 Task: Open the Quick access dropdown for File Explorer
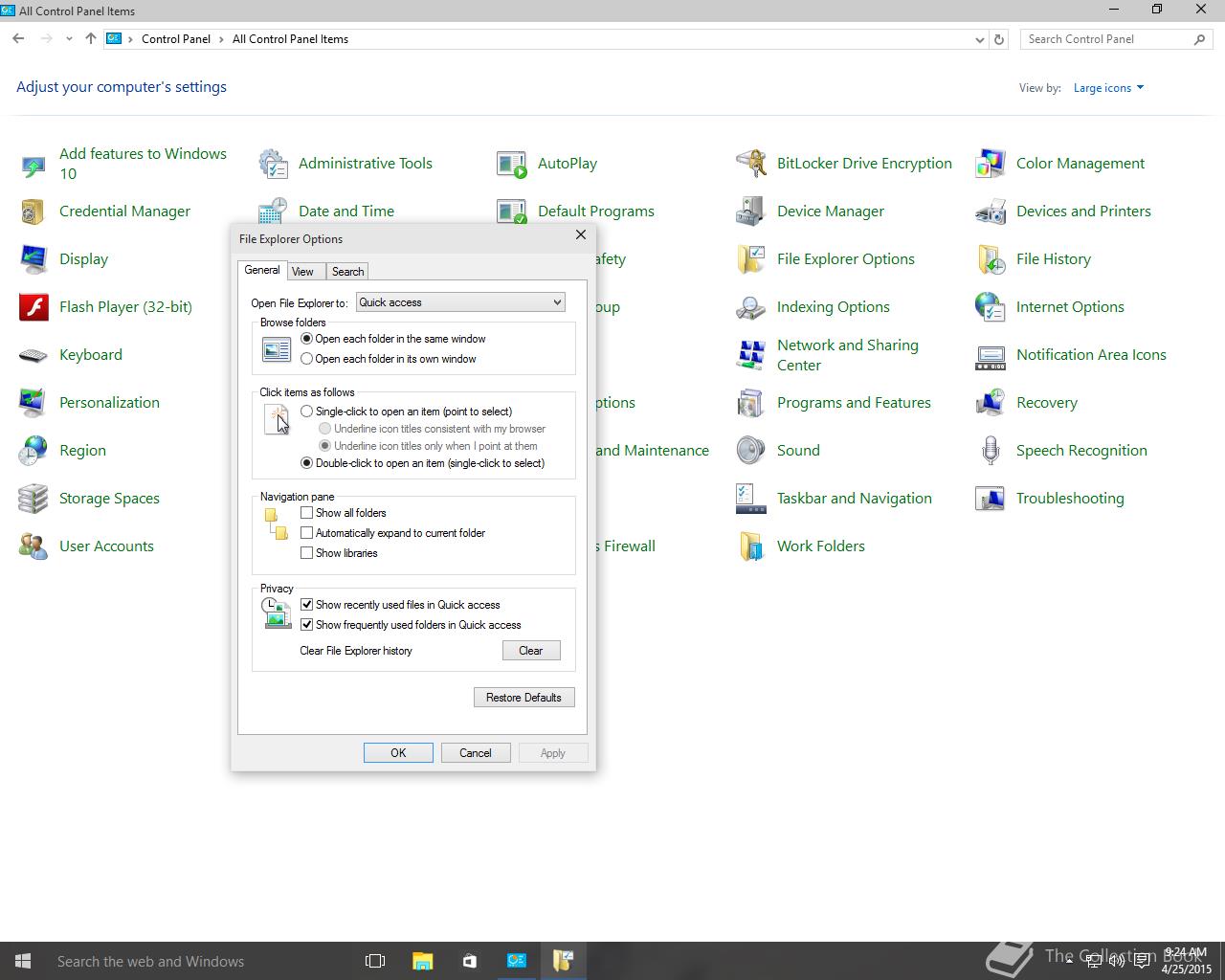(460, 302)
